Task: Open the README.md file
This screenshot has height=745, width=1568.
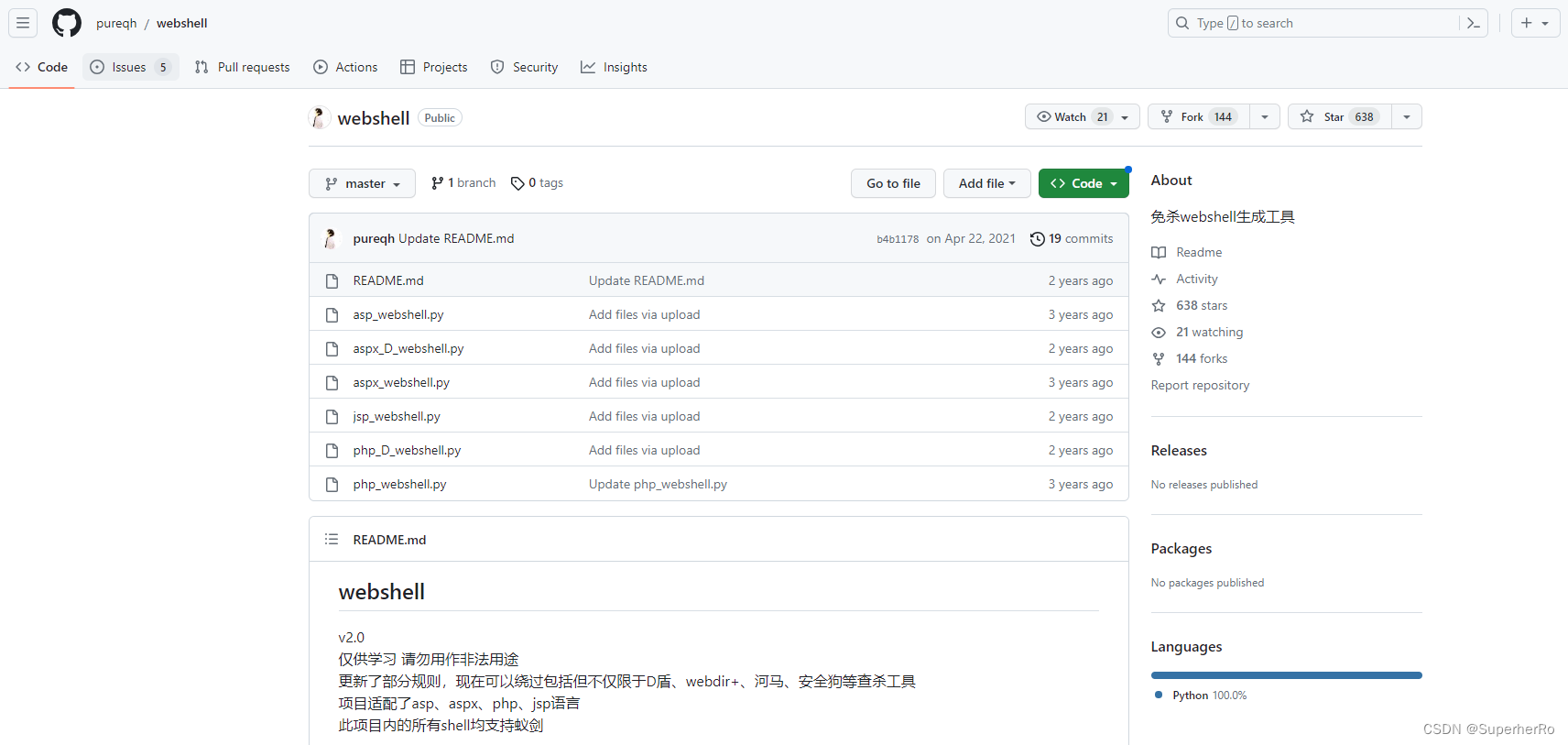Action: pos(388,280)
